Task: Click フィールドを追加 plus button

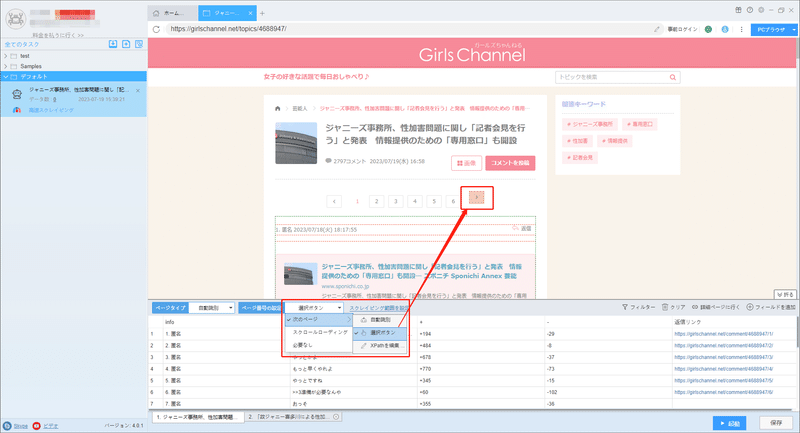Action: click(771, 307)
